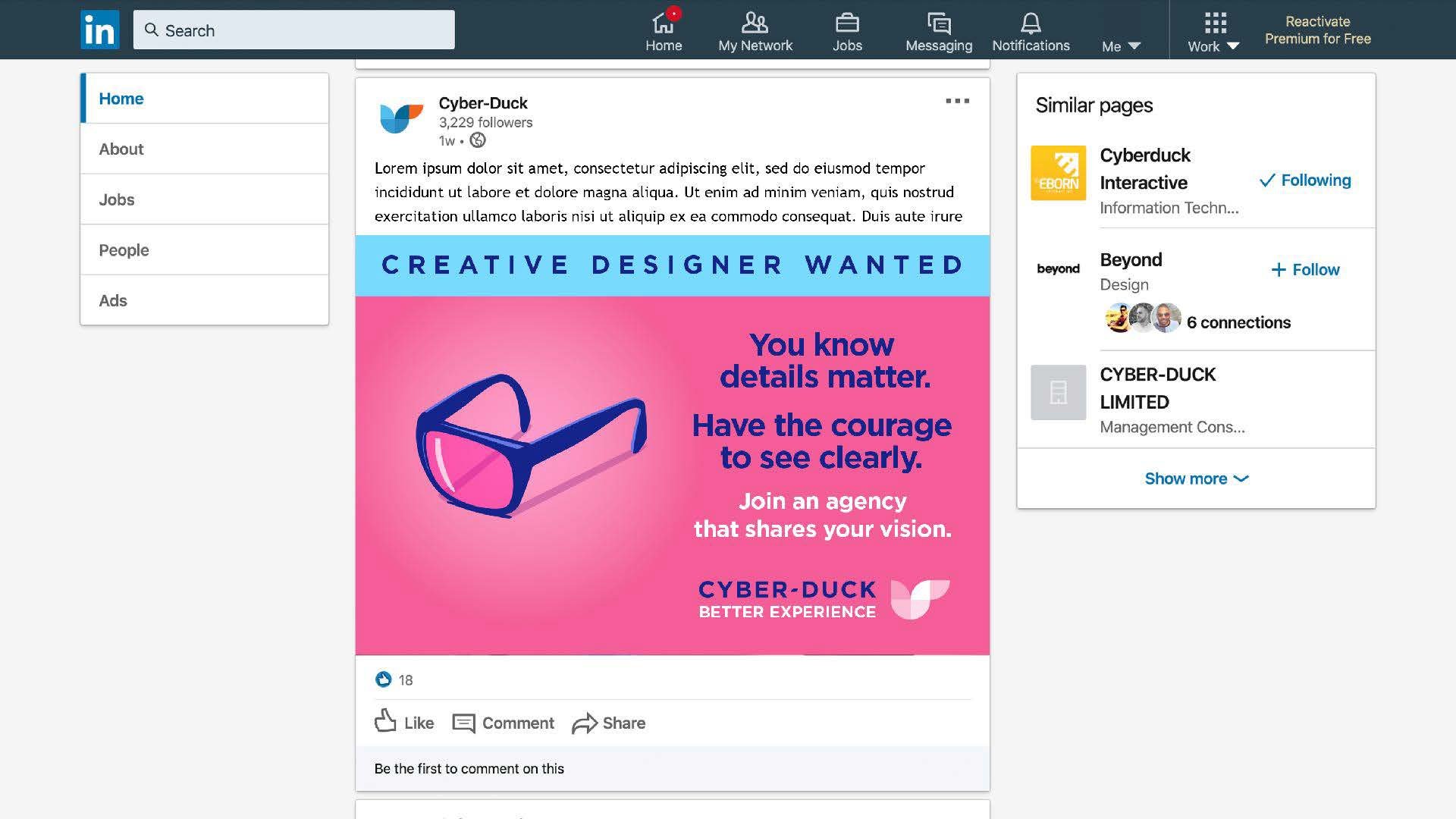This screenshot has height=819, width=1456.
Task: Click the Search input field
Action: click(294, 30)
